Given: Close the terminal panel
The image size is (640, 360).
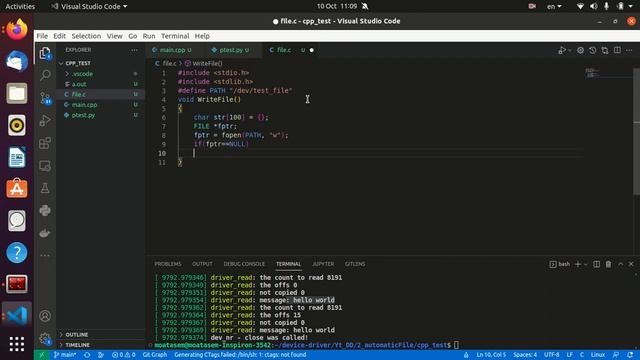Looking at the screenshot, I should point(631,264).
